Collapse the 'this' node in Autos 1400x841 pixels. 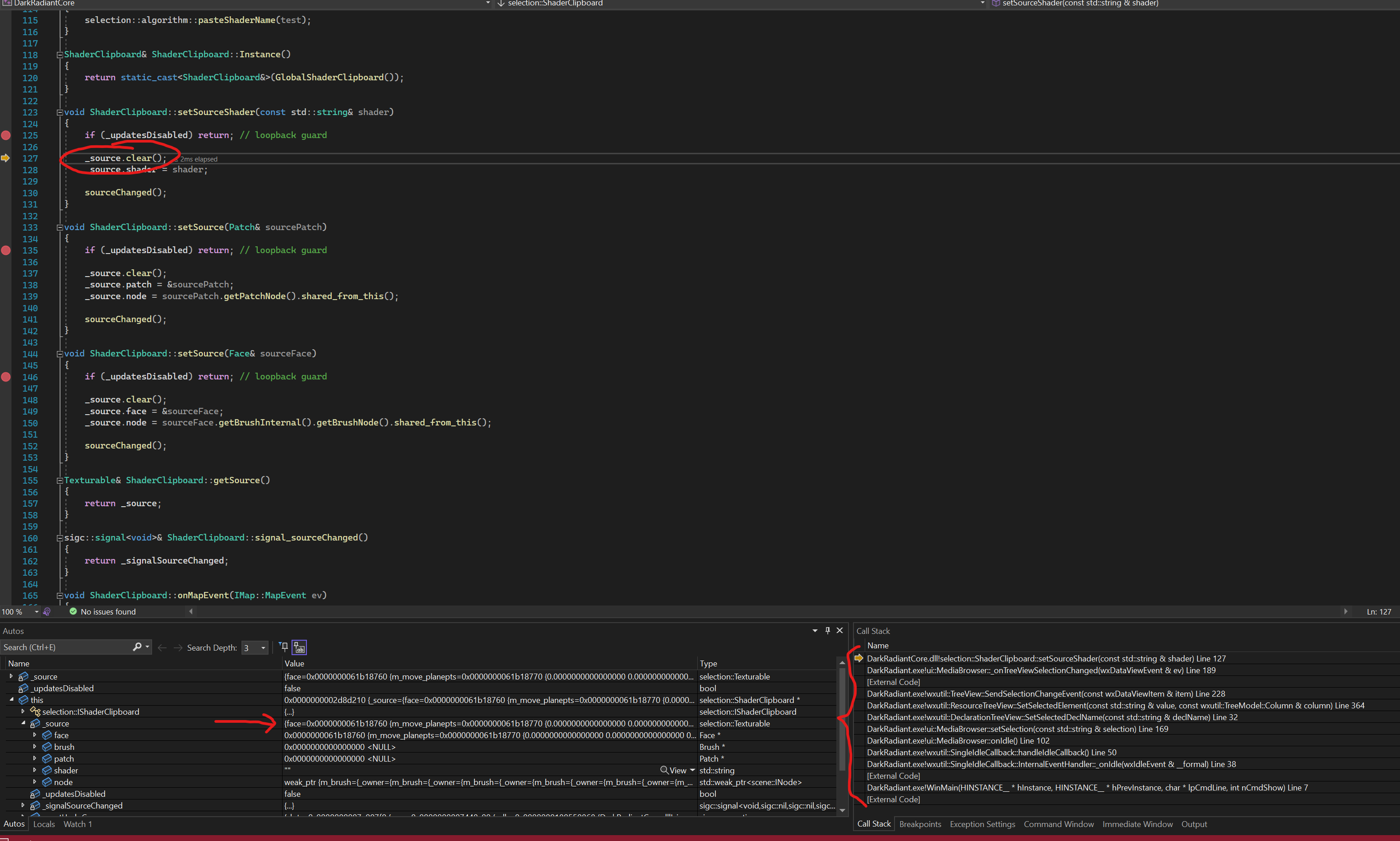[x=12, y=699]
